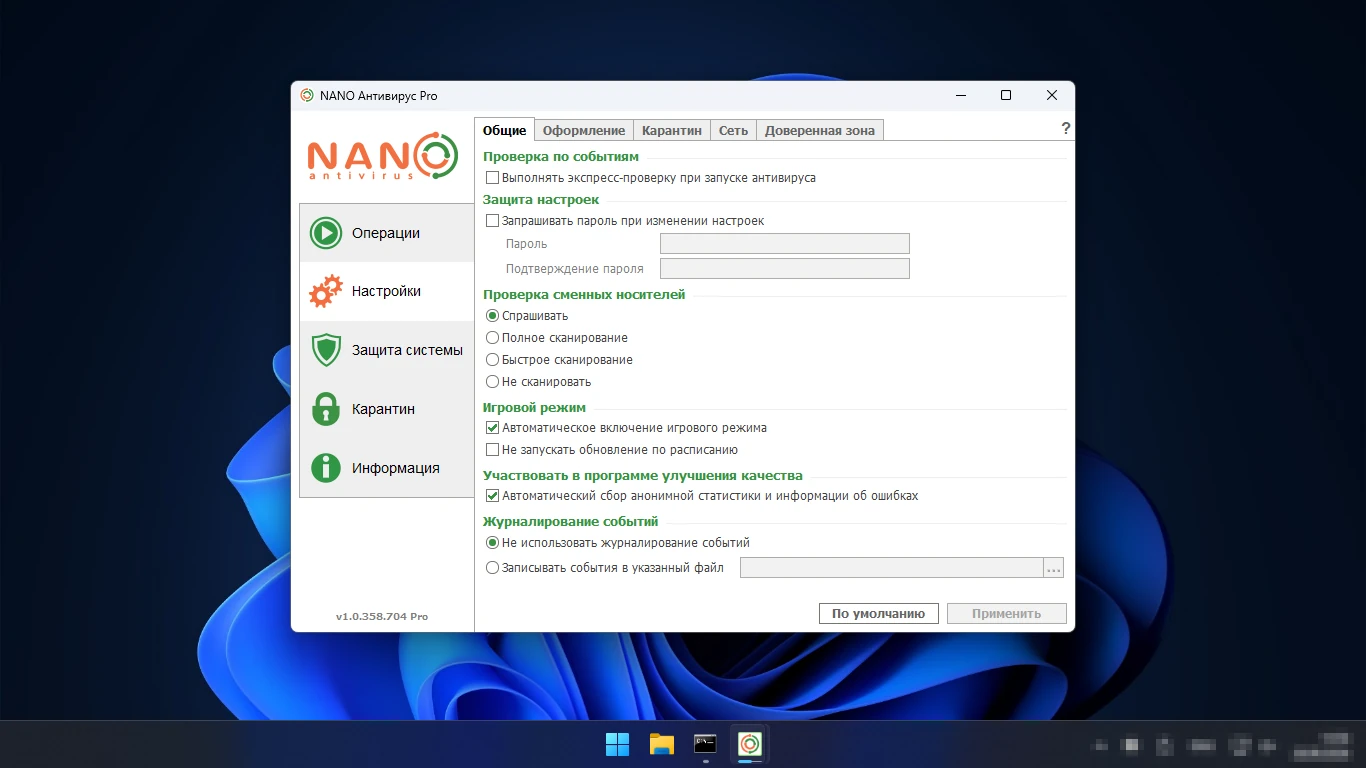Select the 'Спрашивать' radio option
The height and width of the screenshot is (768, 1366).
(492, 316)
